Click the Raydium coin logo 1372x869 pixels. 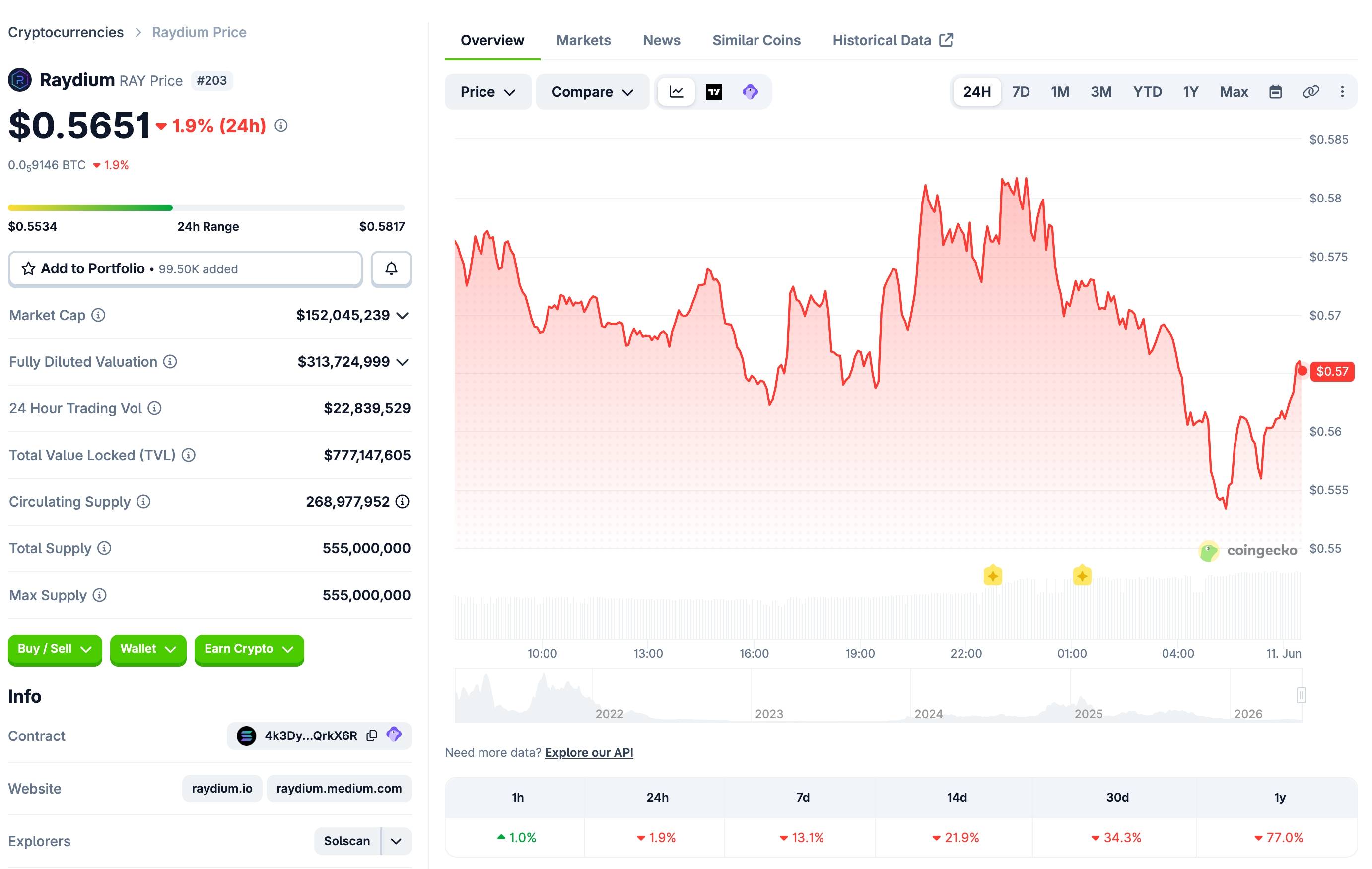(x=20, y=80)
